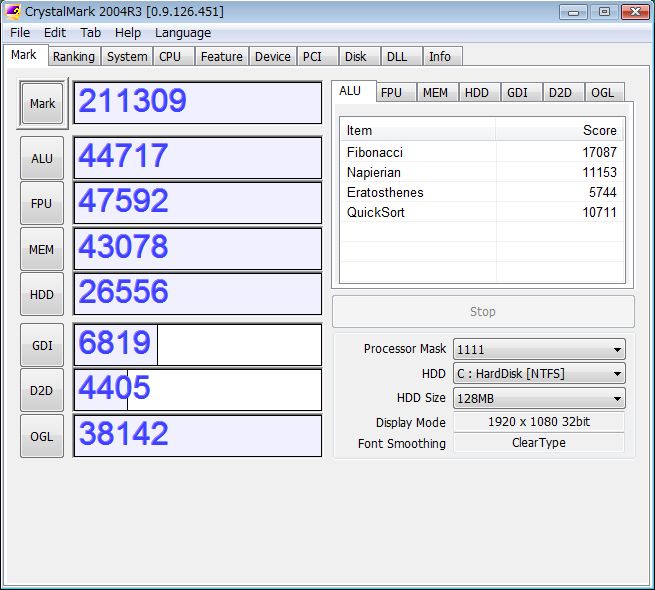The image size is (655, 590).
Task: Show the HDD results sub-tab
Action: (x=479, y=92)
